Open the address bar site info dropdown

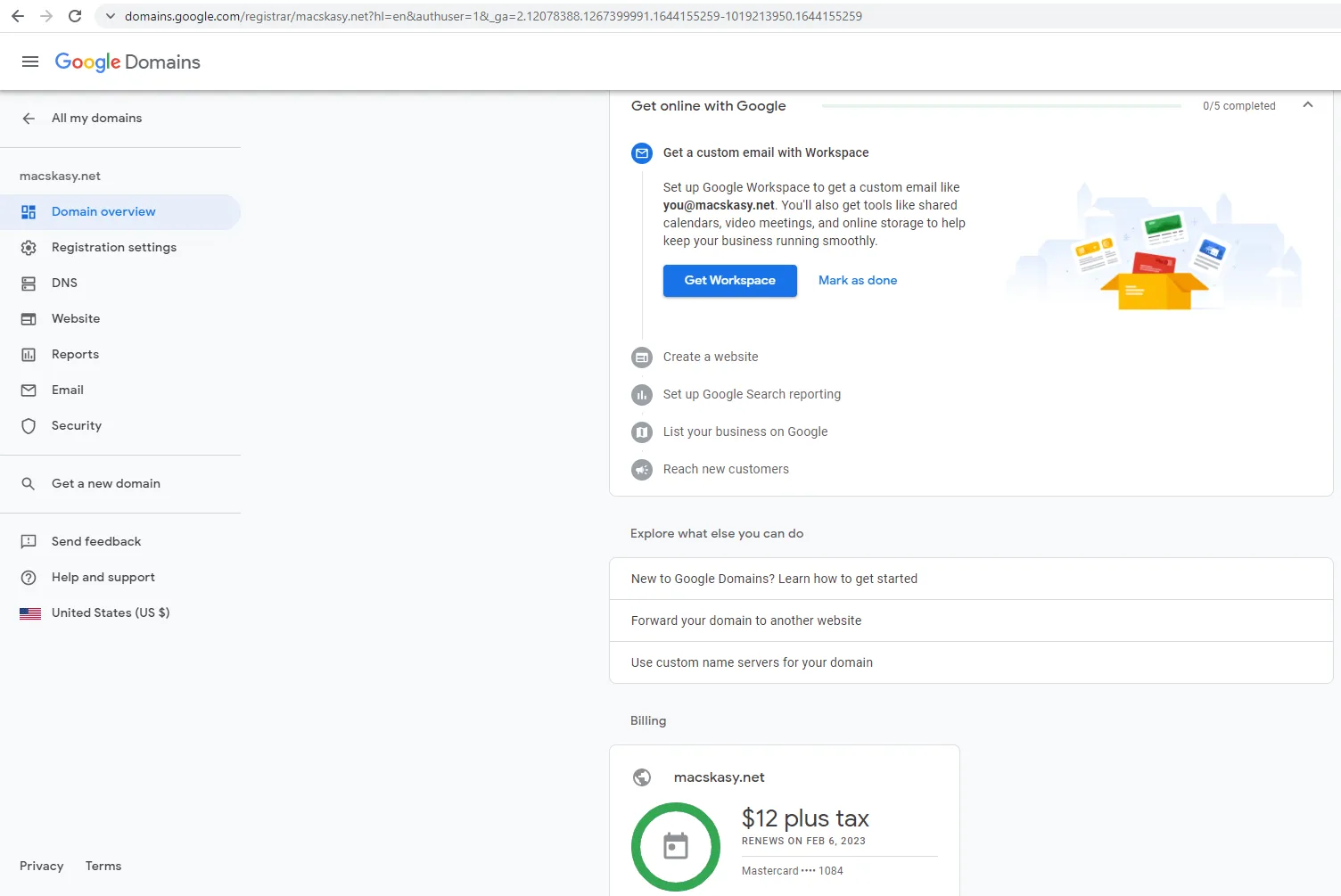(x=110, y=16)
